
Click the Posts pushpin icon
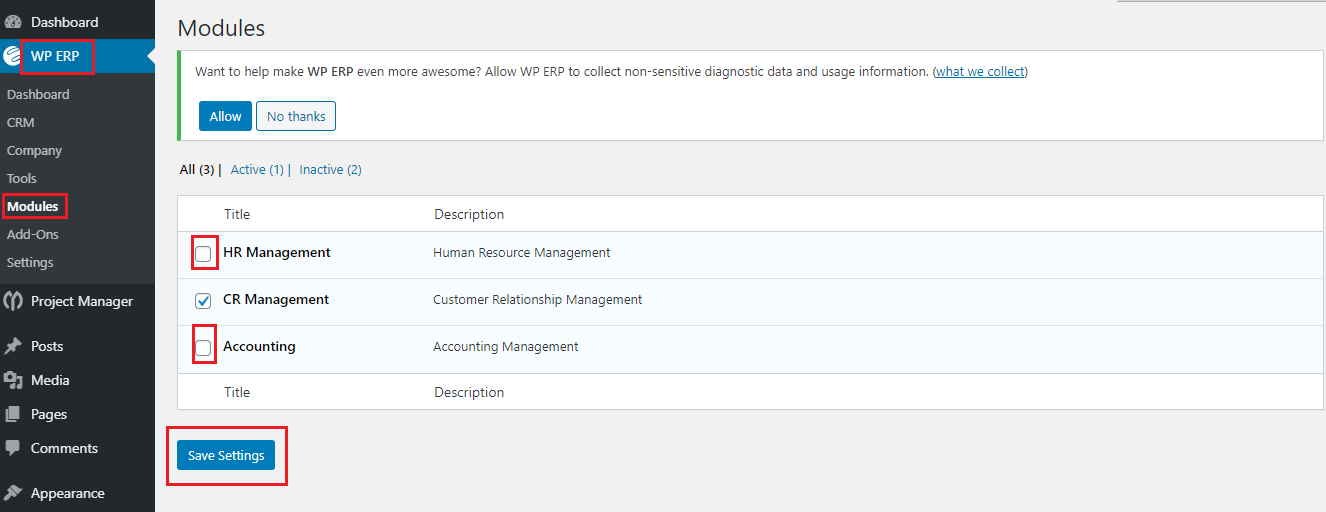[13, 346]
